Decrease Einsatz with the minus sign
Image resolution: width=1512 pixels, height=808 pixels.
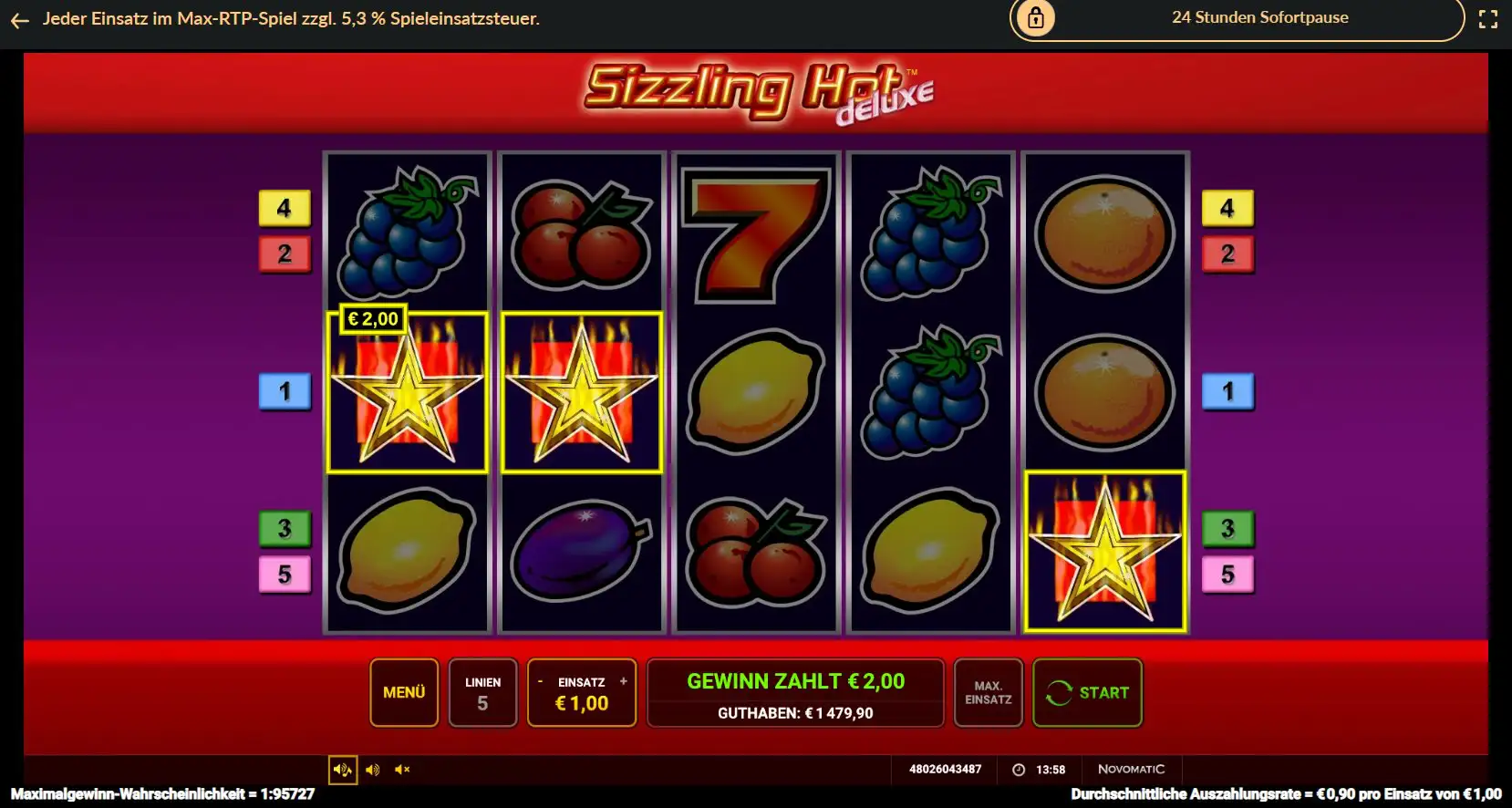pos(540,681)
